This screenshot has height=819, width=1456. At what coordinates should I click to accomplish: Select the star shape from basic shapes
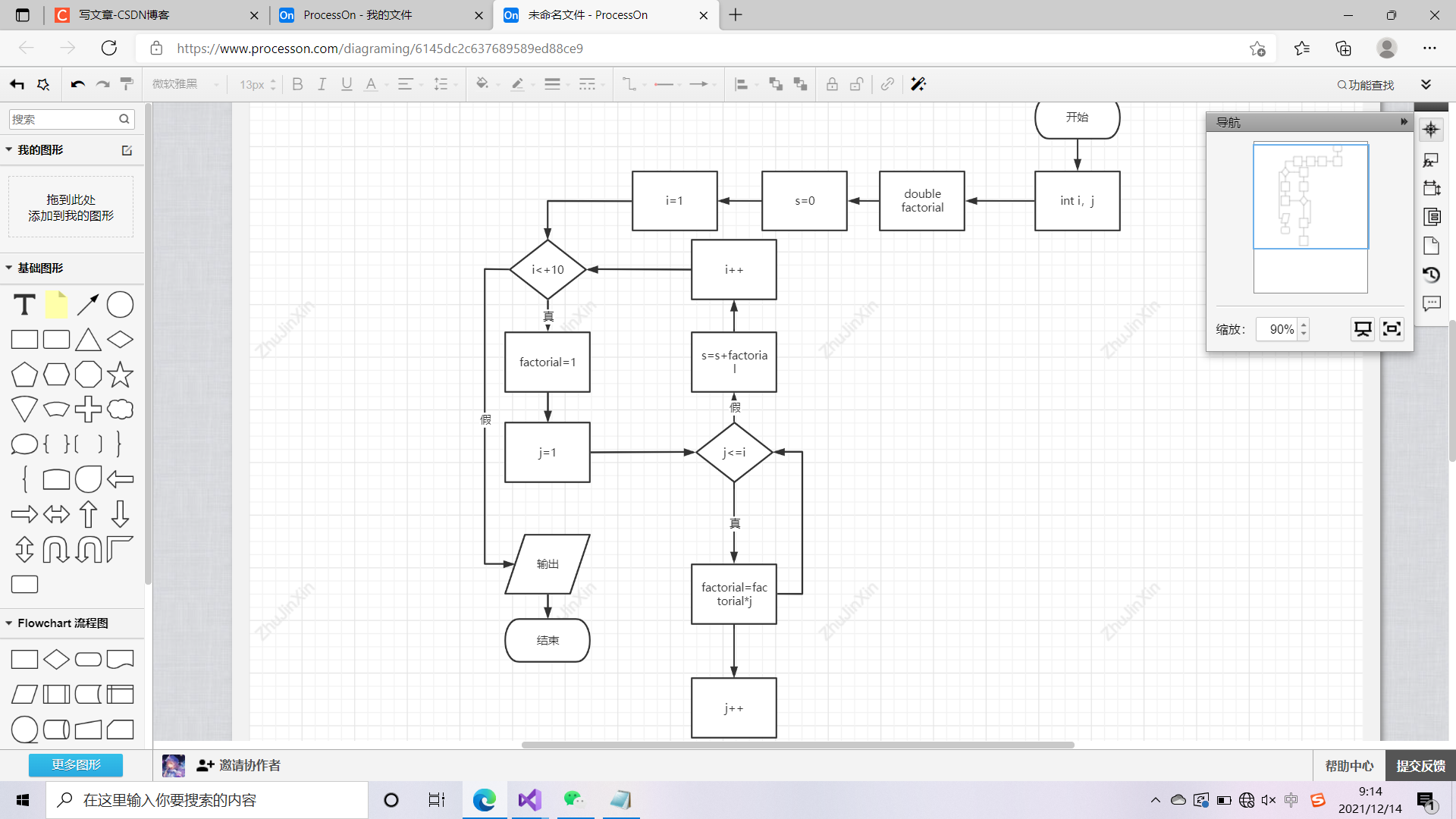point(120,375)
